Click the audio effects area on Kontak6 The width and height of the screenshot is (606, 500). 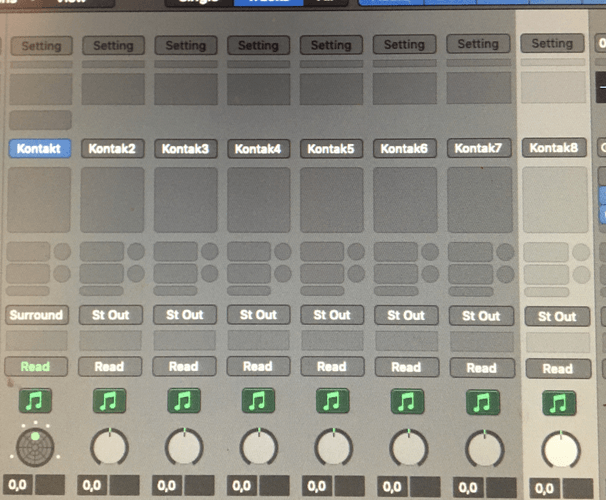pyautogui.click(x=405, y=200)
